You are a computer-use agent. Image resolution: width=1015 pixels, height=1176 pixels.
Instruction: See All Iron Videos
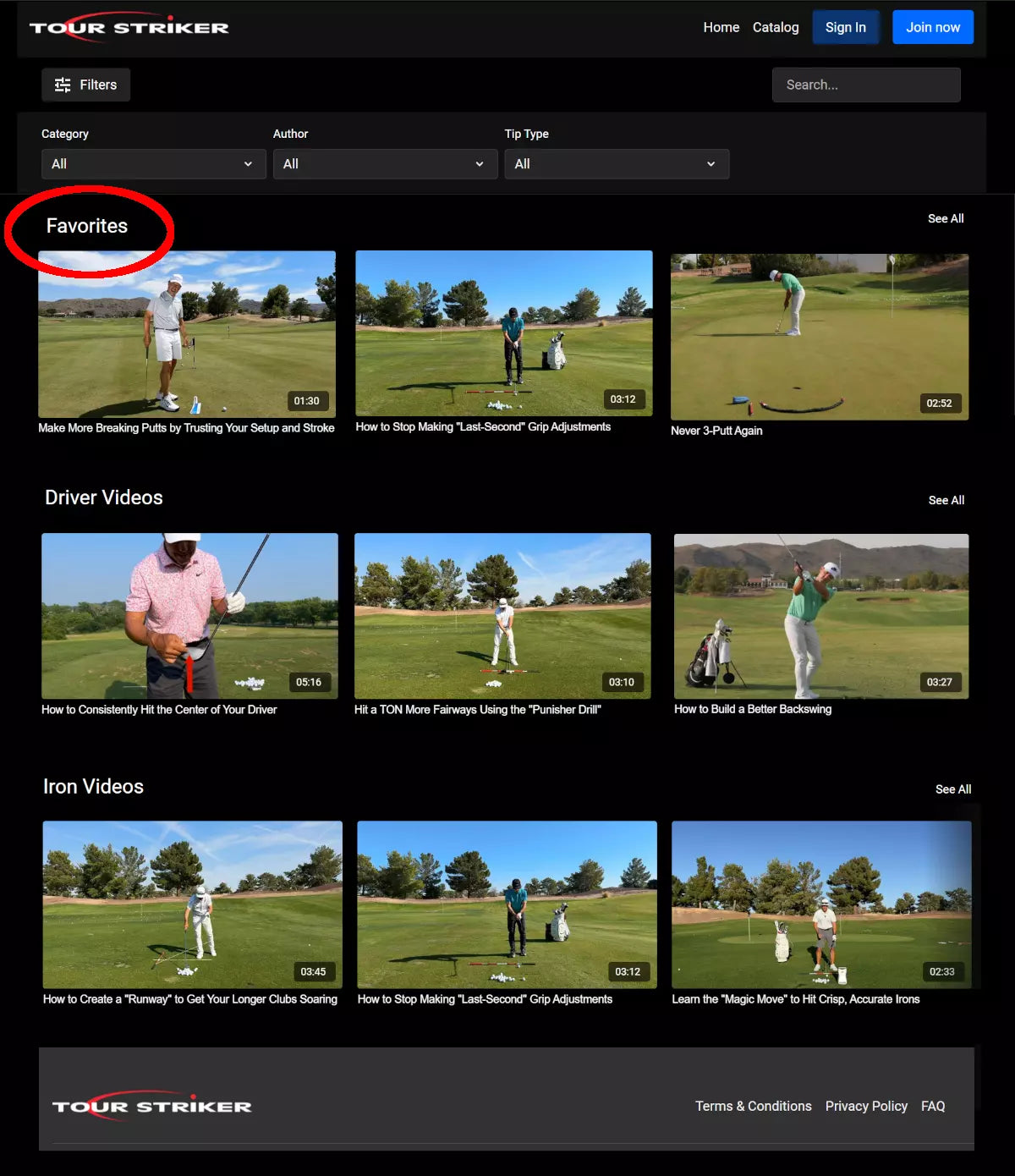tap(952, 789)
